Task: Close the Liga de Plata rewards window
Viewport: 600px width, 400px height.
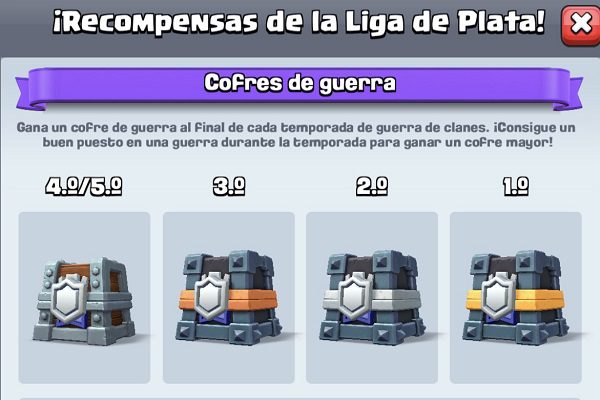Action: point(580,24)
